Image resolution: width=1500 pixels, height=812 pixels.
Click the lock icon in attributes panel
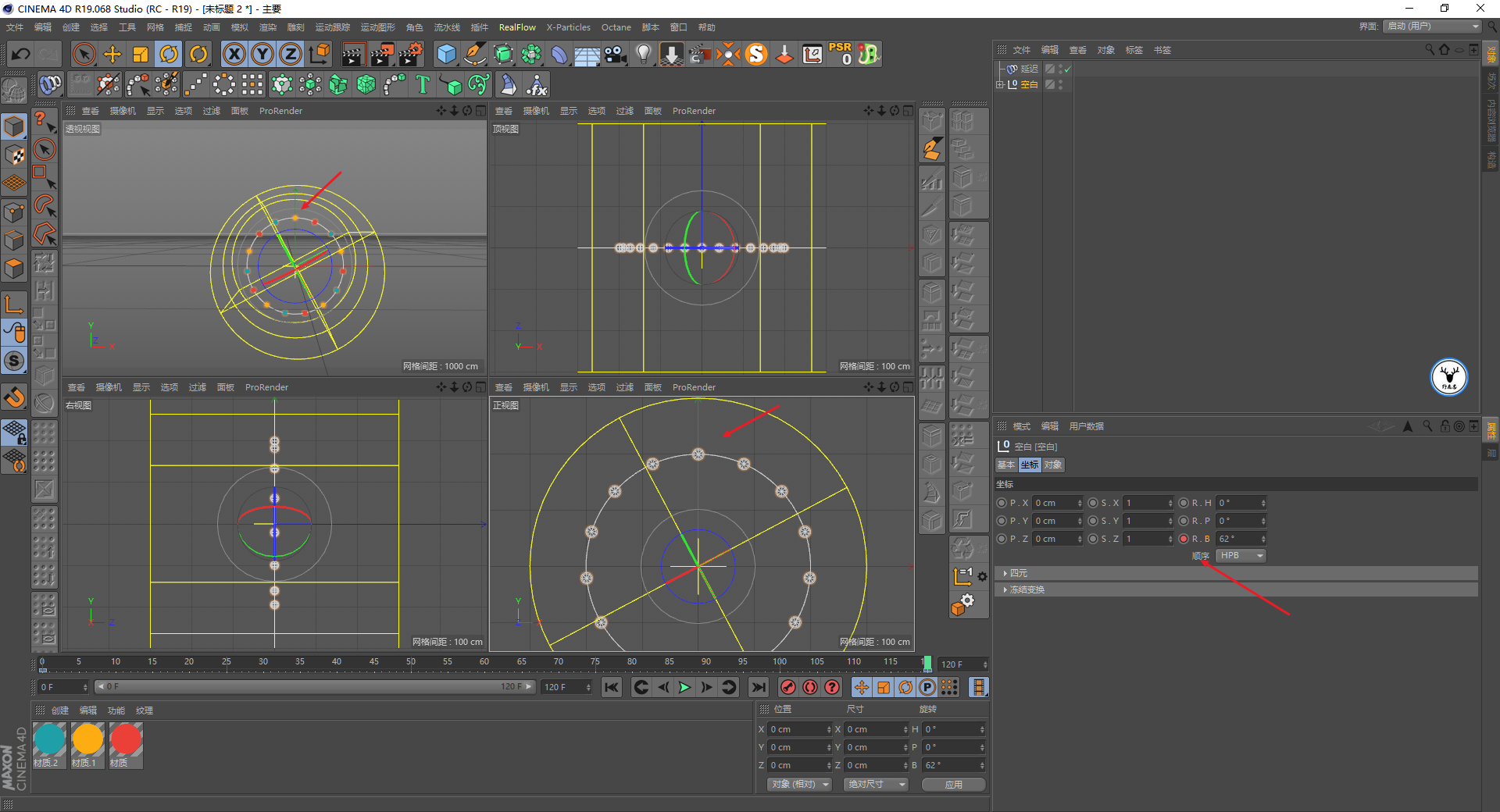pyautogui.click(x=1445, y=426)
